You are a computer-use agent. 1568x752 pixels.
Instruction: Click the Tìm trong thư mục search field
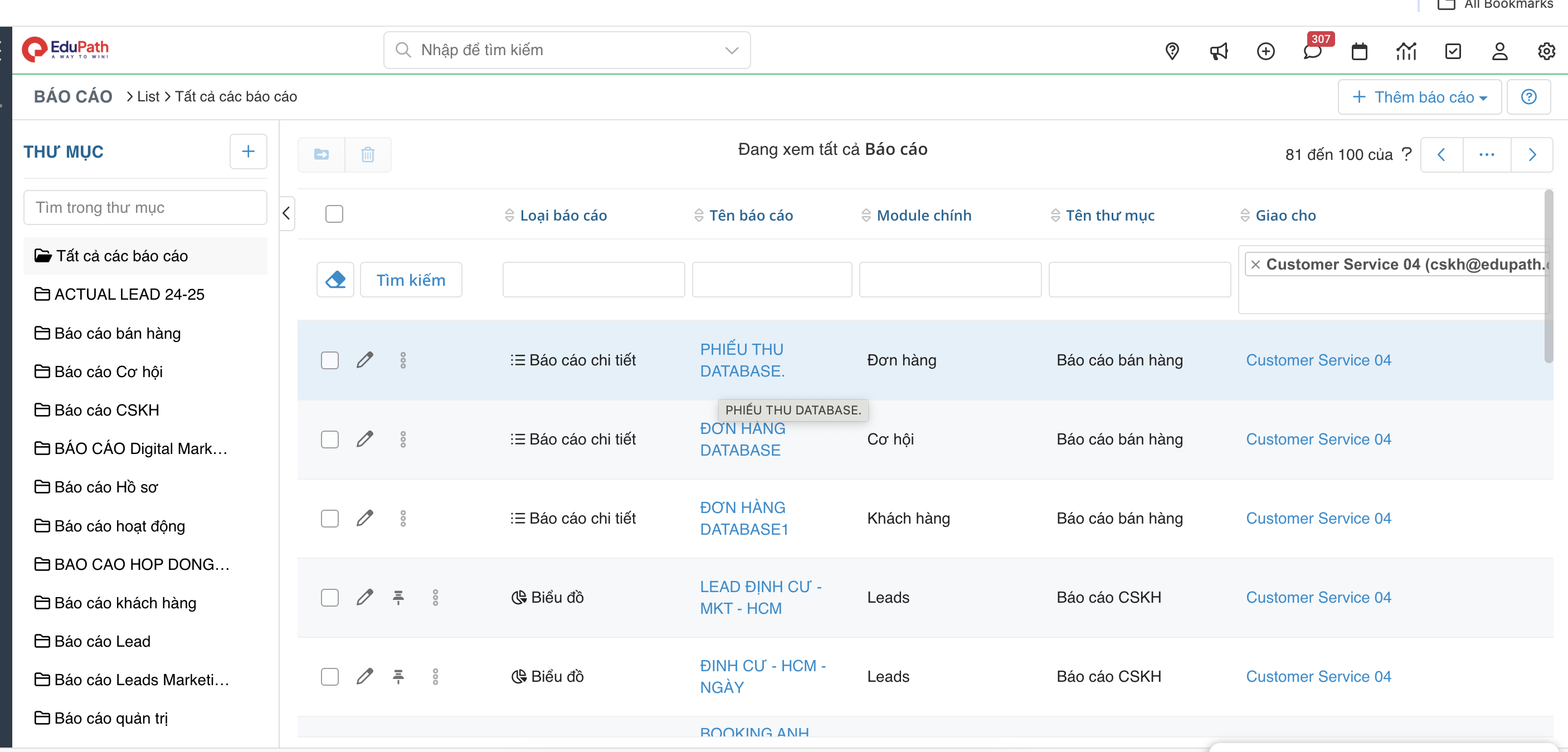coord(145,207)
